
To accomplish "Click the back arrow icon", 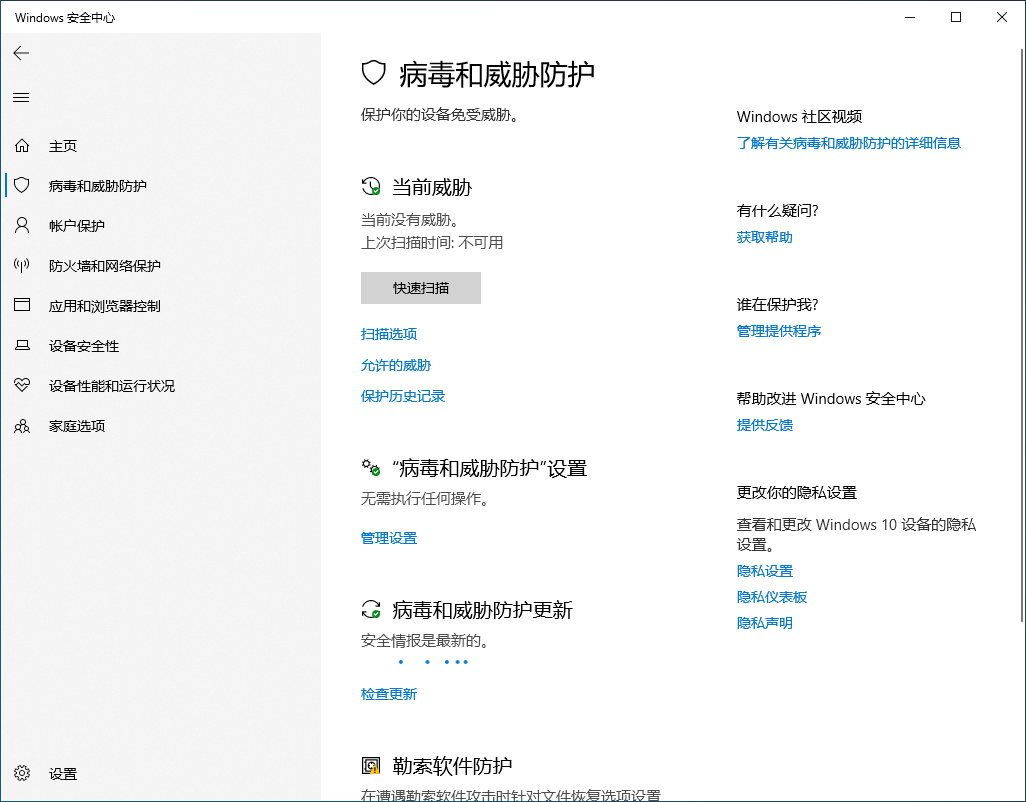I will [x=21, y=53].
